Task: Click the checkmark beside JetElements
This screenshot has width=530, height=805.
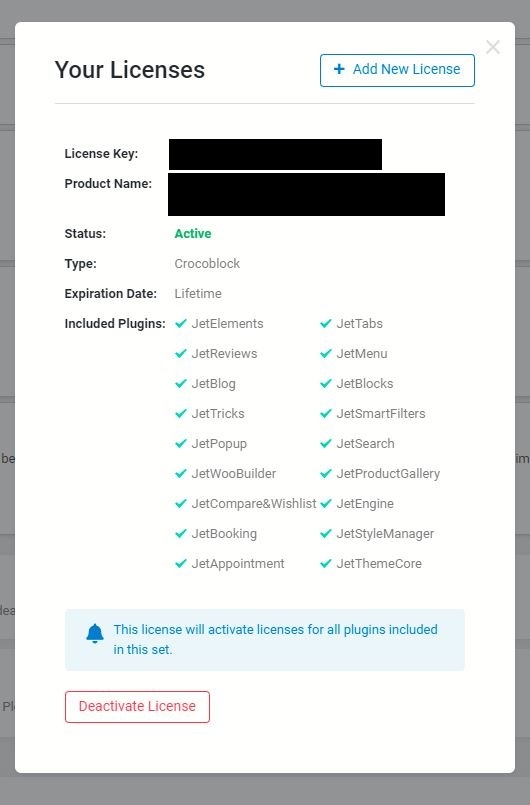Action: pyautogui.click(x=181, y=323)
